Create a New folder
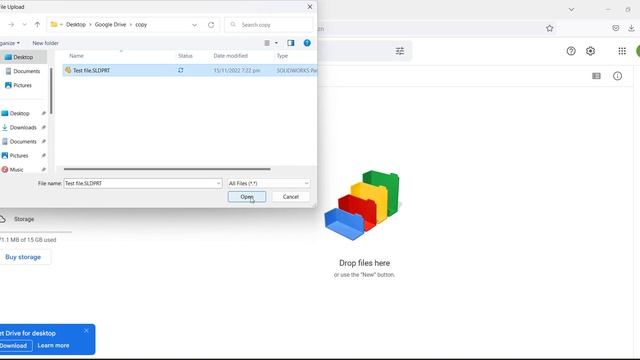The width and height of the screenshot is (640, 360). click(x=45, y=43)
